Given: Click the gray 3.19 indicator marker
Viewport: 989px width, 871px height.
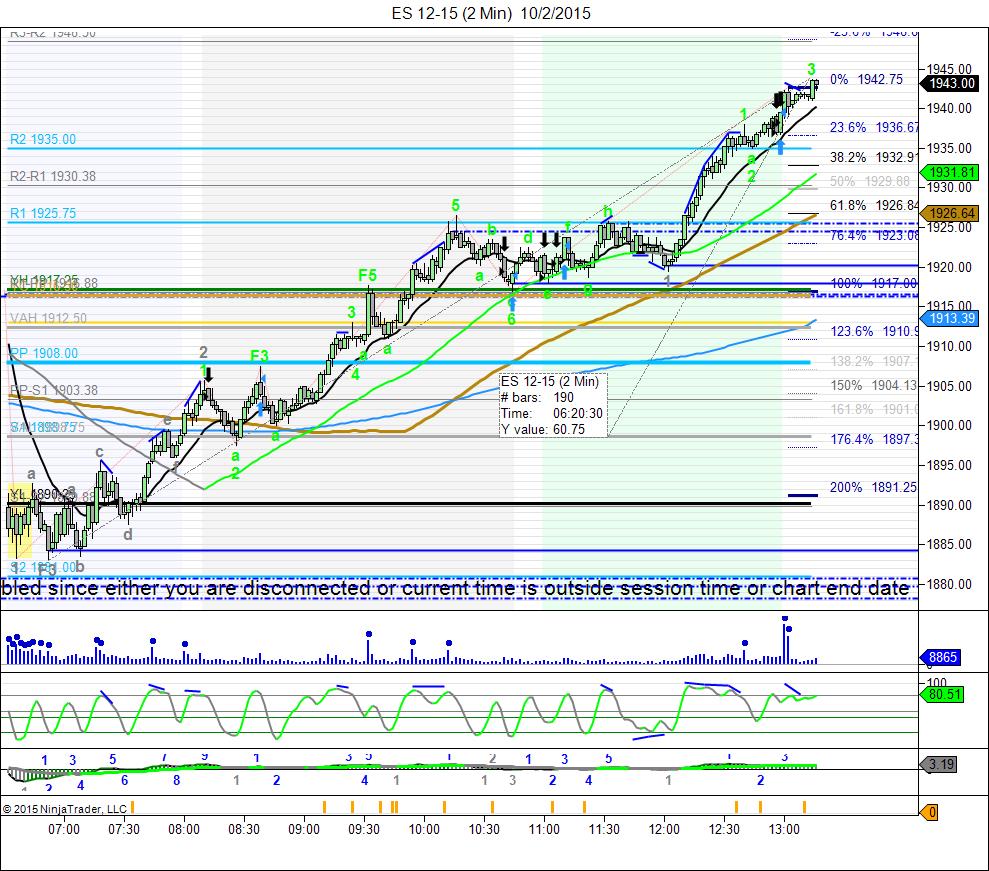Looking at the screenshot, I should coord(941,764).
